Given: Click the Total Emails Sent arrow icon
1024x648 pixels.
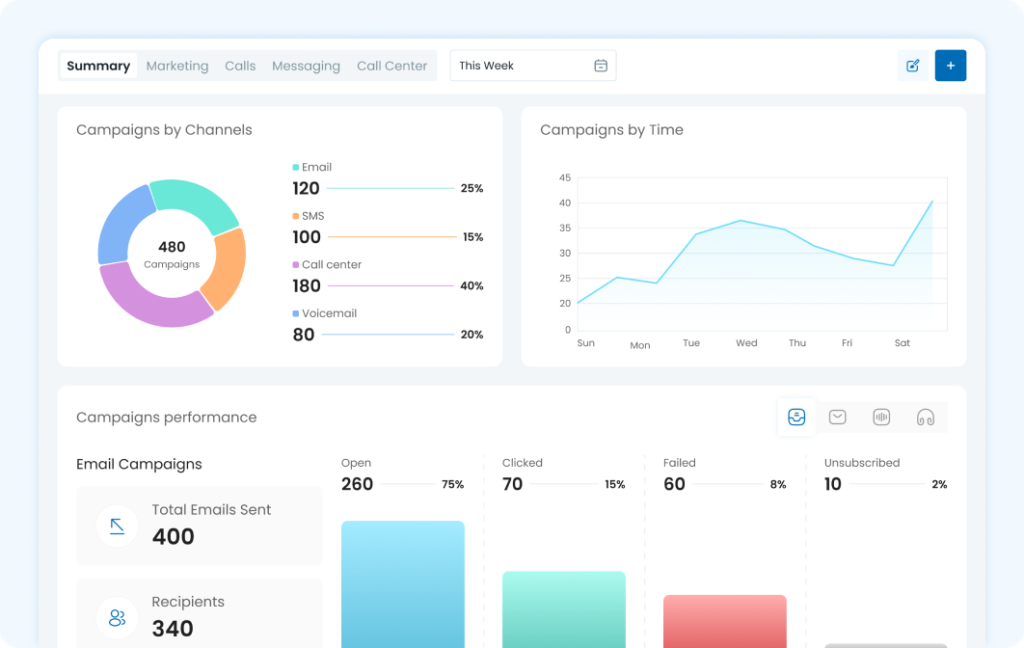Looking at the screenshot, I should click(117, 526).
